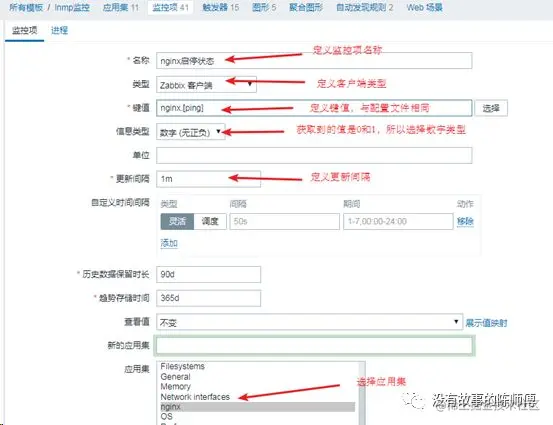The height and width of the screenshot is (425, 553).
Task: Select nginx in the 应用集 list
Action: click(257, 407)
